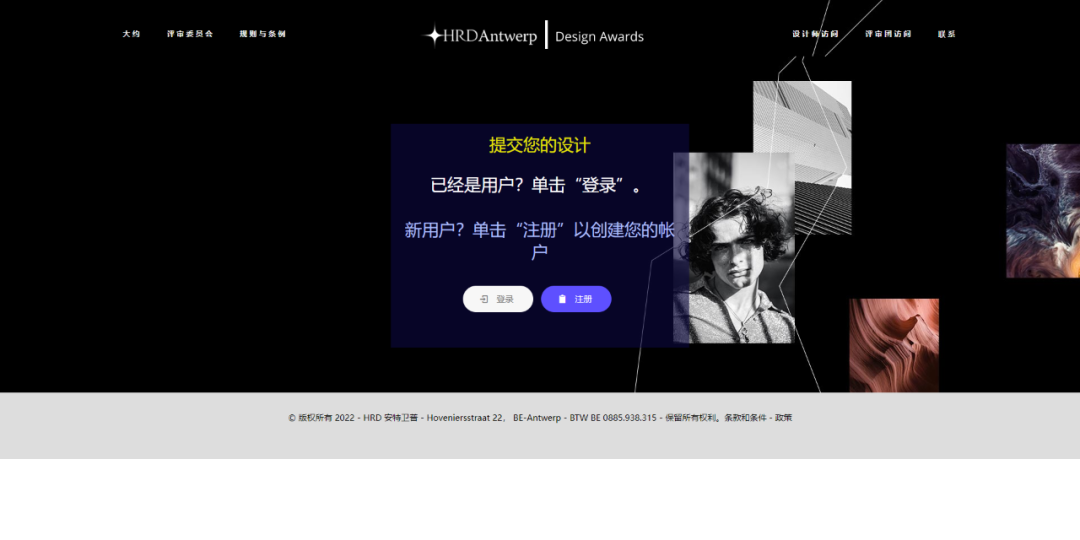Click the HRD Antwerp Design Awards logo
Image resolution: width=1080 pixels, height=540 pixels.
[533, 35]
